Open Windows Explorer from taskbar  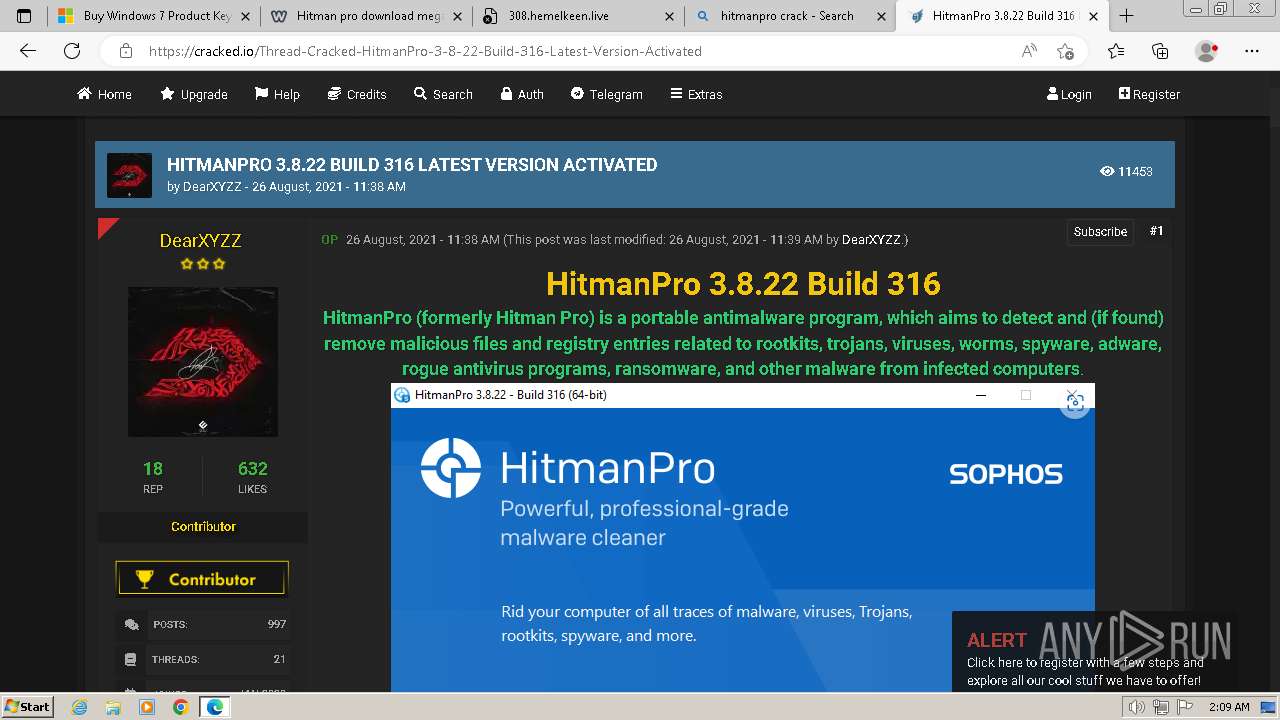[x=113, y=707]
